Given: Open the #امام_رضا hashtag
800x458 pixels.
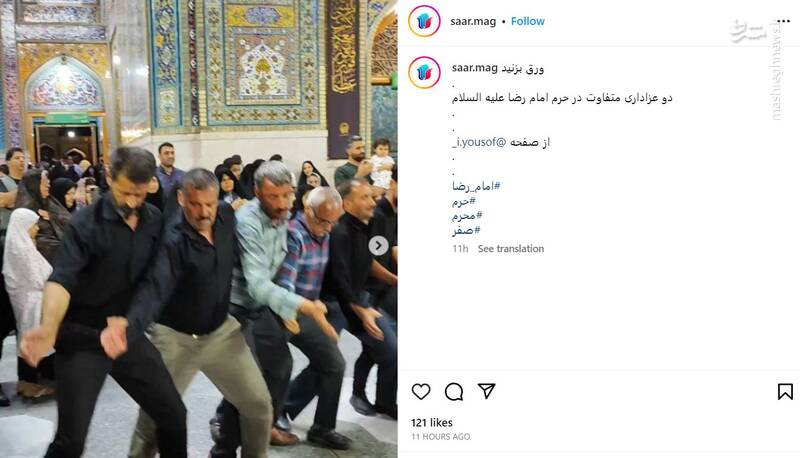Looking at the screenshot, I should tap(476, 186).
